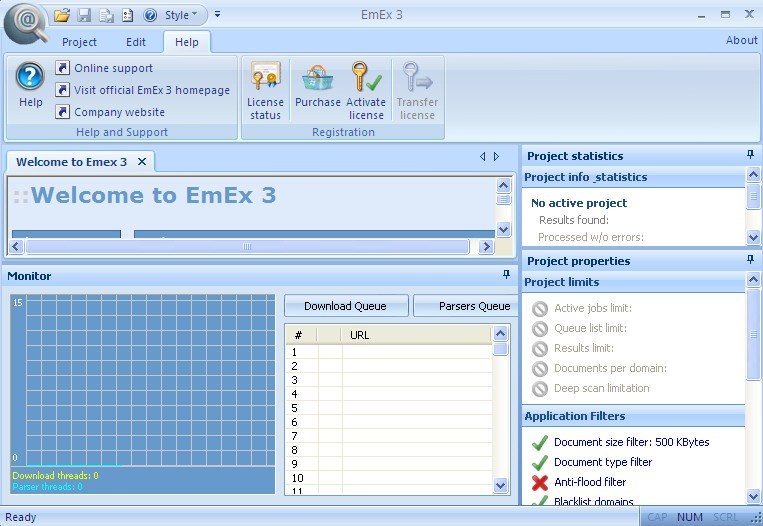The image size is (763, 526).
Task: Click the small blue help icon in quick-access bar
Action: 150,15
